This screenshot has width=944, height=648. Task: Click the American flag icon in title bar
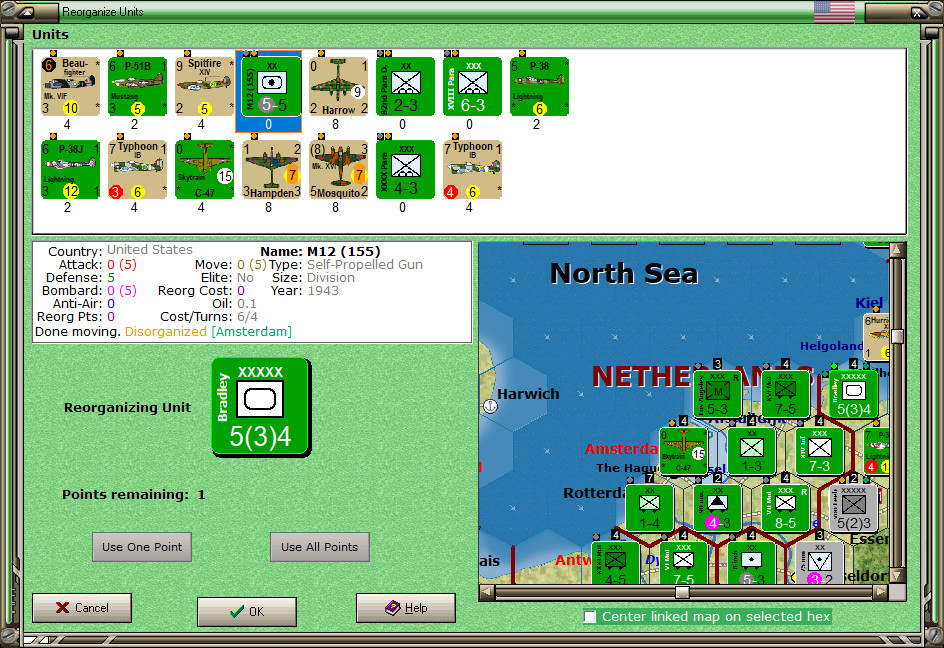(x=834, y=11)
